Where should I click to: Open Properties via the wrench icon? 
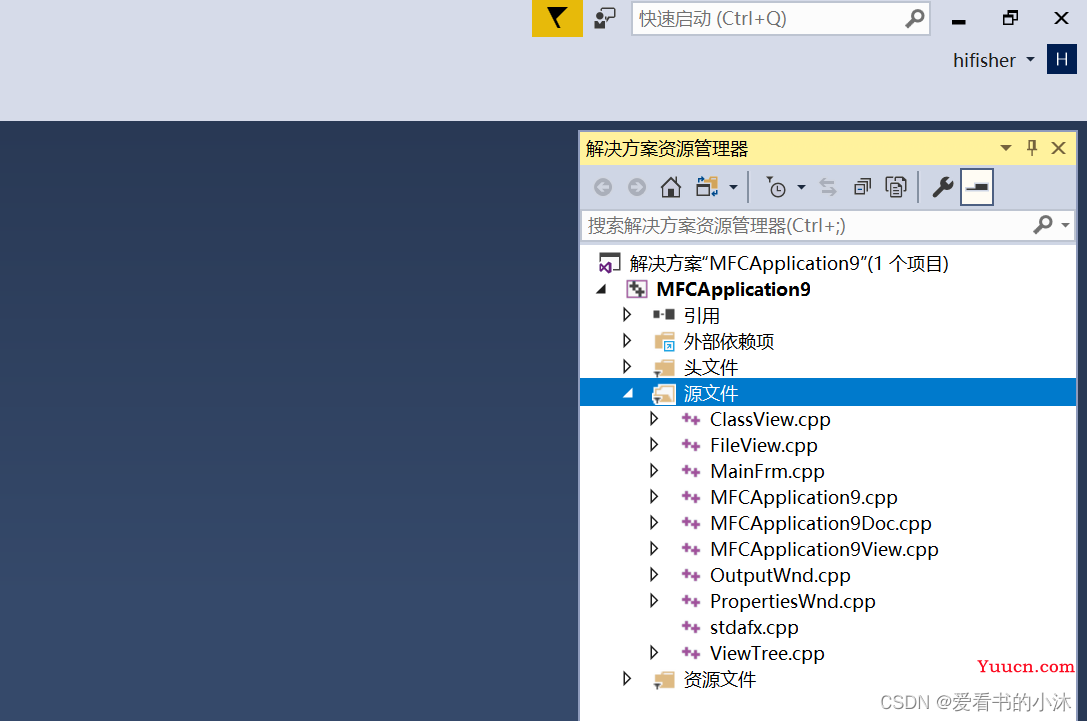click(943, 187)
